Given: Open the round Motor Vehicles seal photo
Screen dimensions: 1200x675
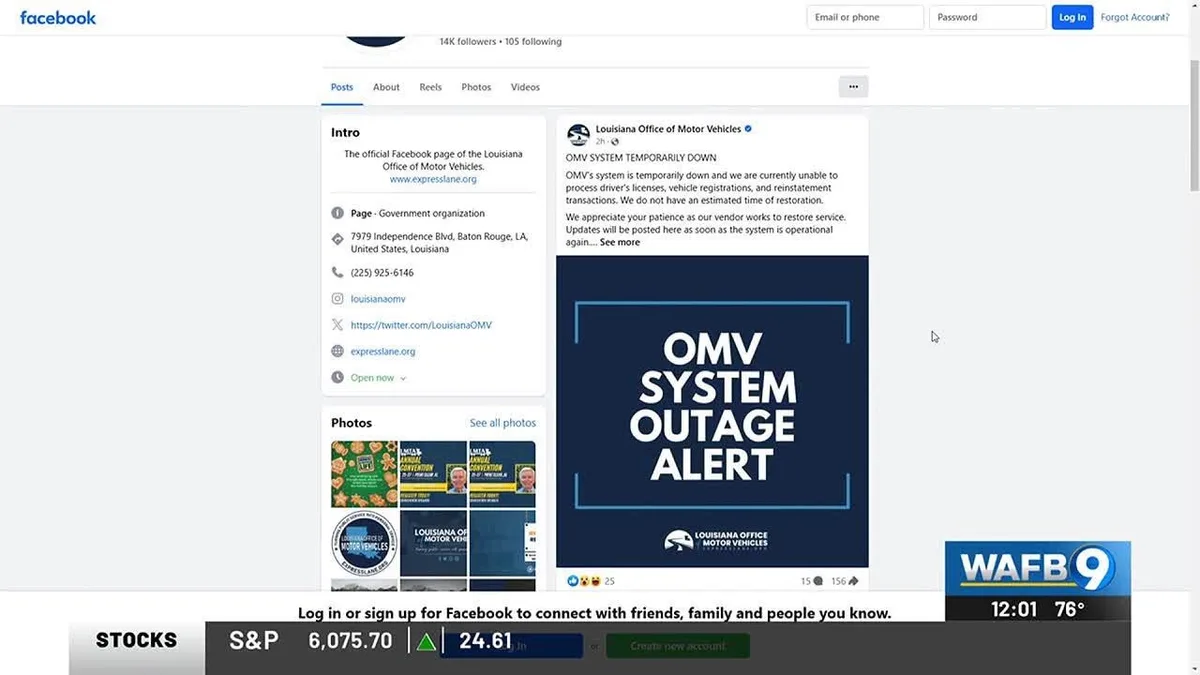Looking at the screenshot, I should point(364,543).
